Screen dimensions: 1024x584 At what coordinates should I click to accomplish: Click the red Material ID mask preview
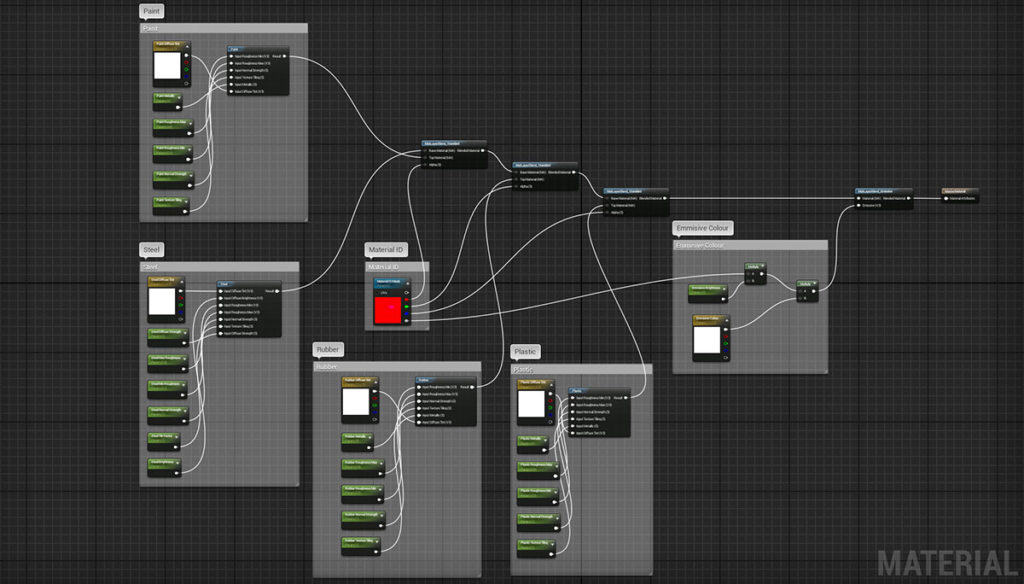click(x=388, y=310)
